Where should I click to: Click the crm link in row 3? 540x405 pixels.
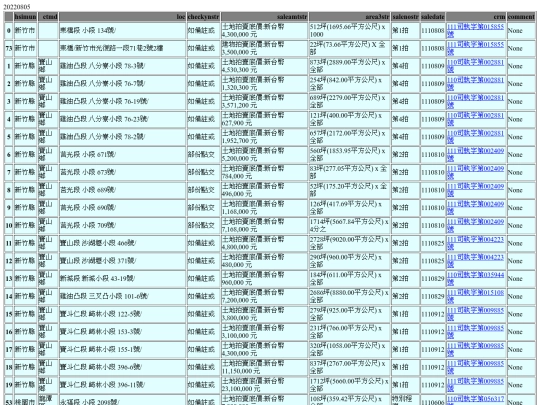475,101
